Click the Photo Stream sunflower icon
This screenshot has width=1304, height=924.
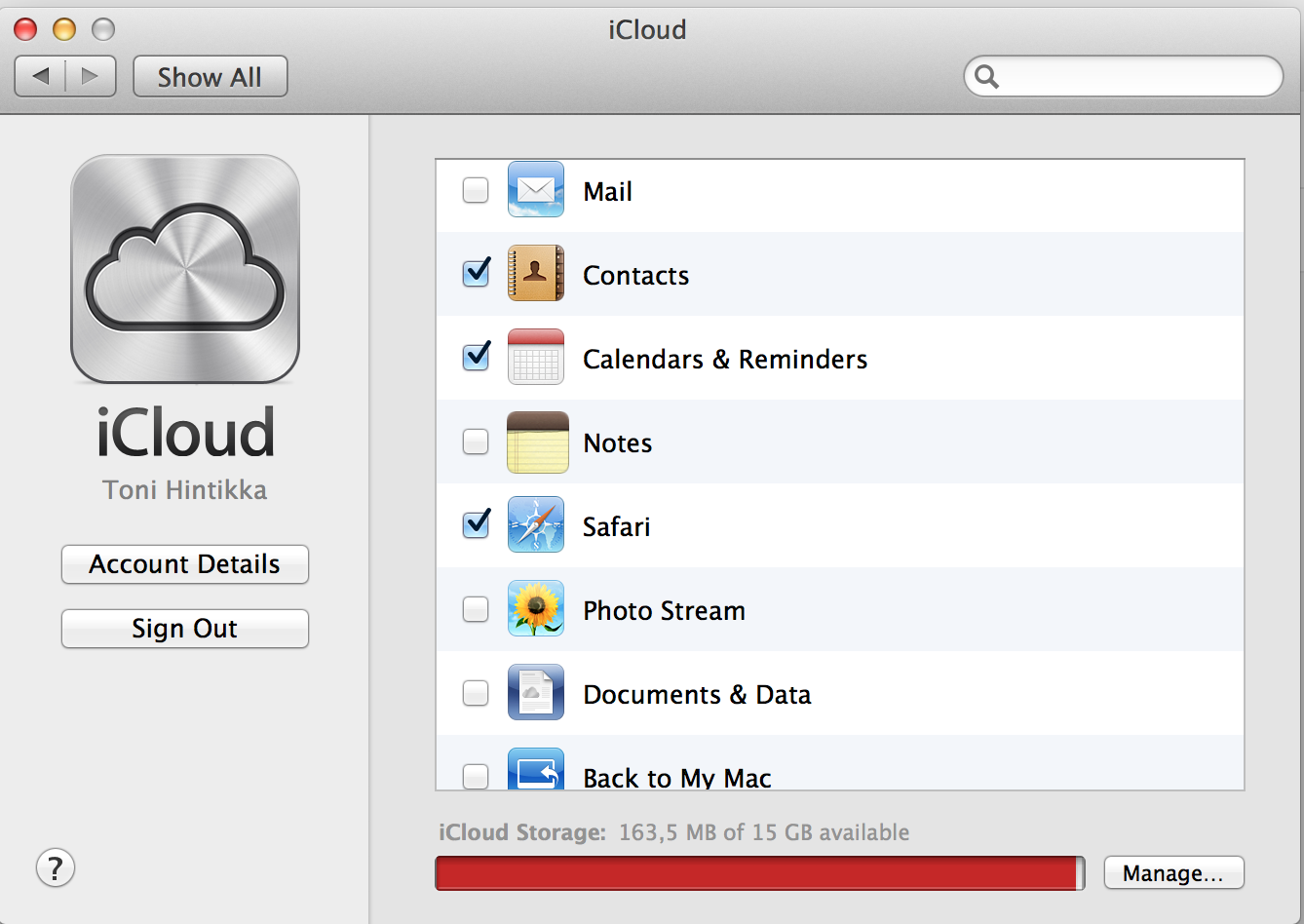[536, 608]
